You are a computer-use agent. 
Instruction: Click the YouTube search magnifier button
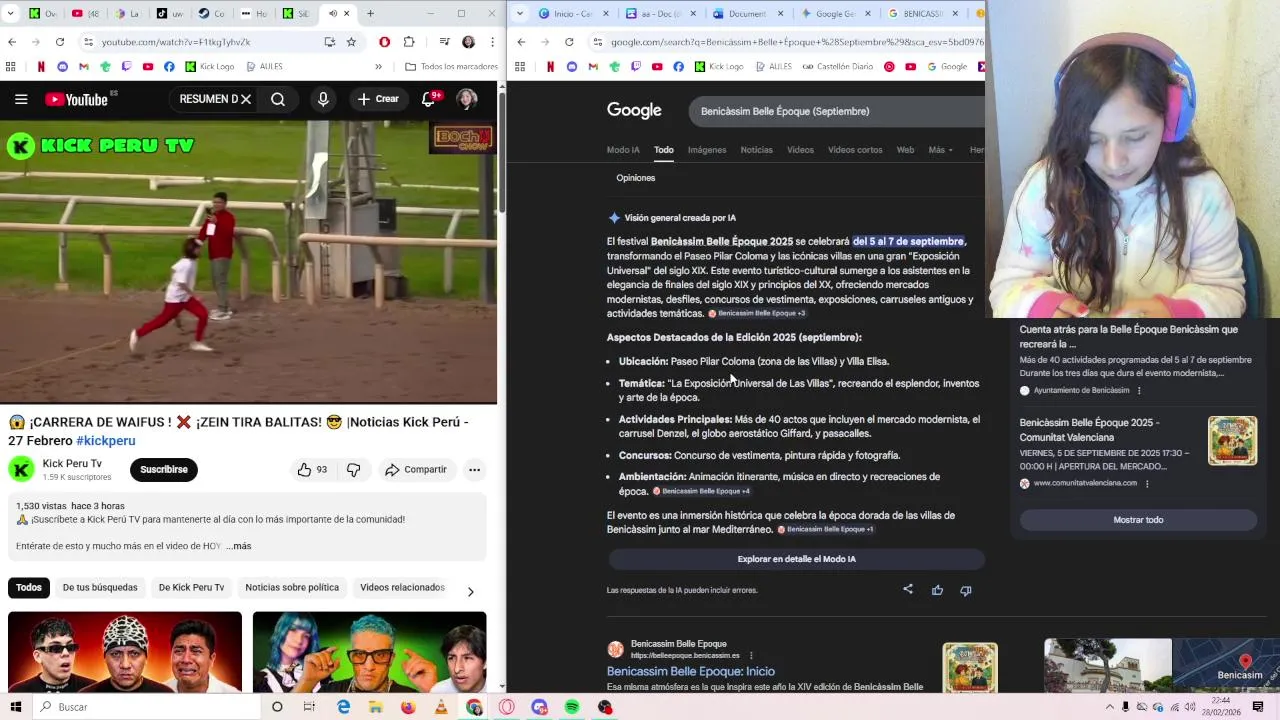click(278, 99)
